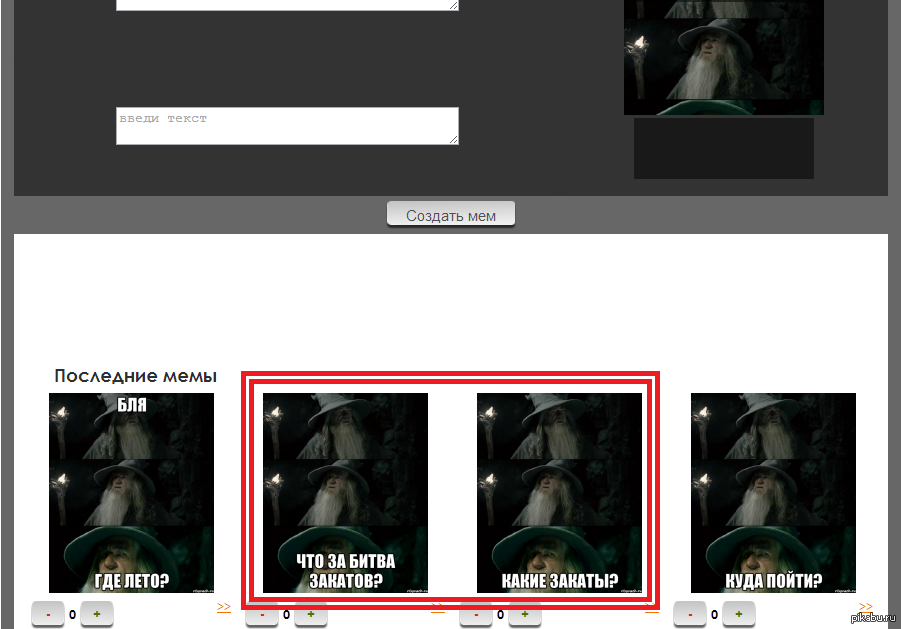The height and width of the screenshot is (629, 901).
Task: Open the Что за битва закатов? meme
Action: pos(345,492)
